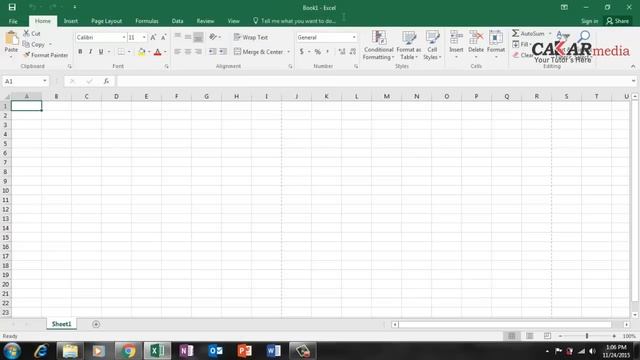Align text to the right
This screenshot has width=640, height=360.
pyautogui.click(x=198, y=52)
